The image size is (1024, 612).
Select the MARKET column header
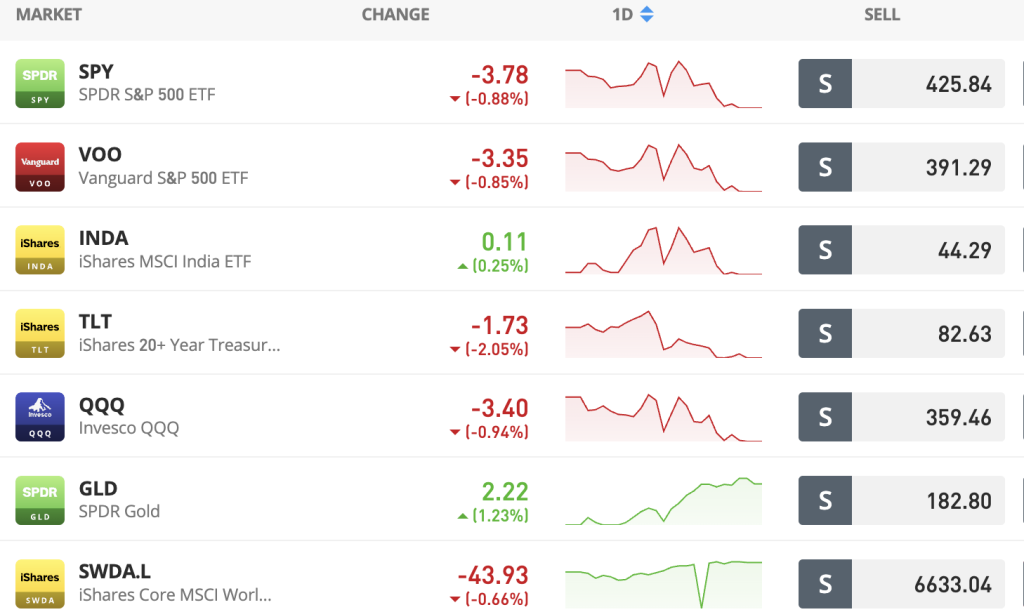[x=48, y=14]
